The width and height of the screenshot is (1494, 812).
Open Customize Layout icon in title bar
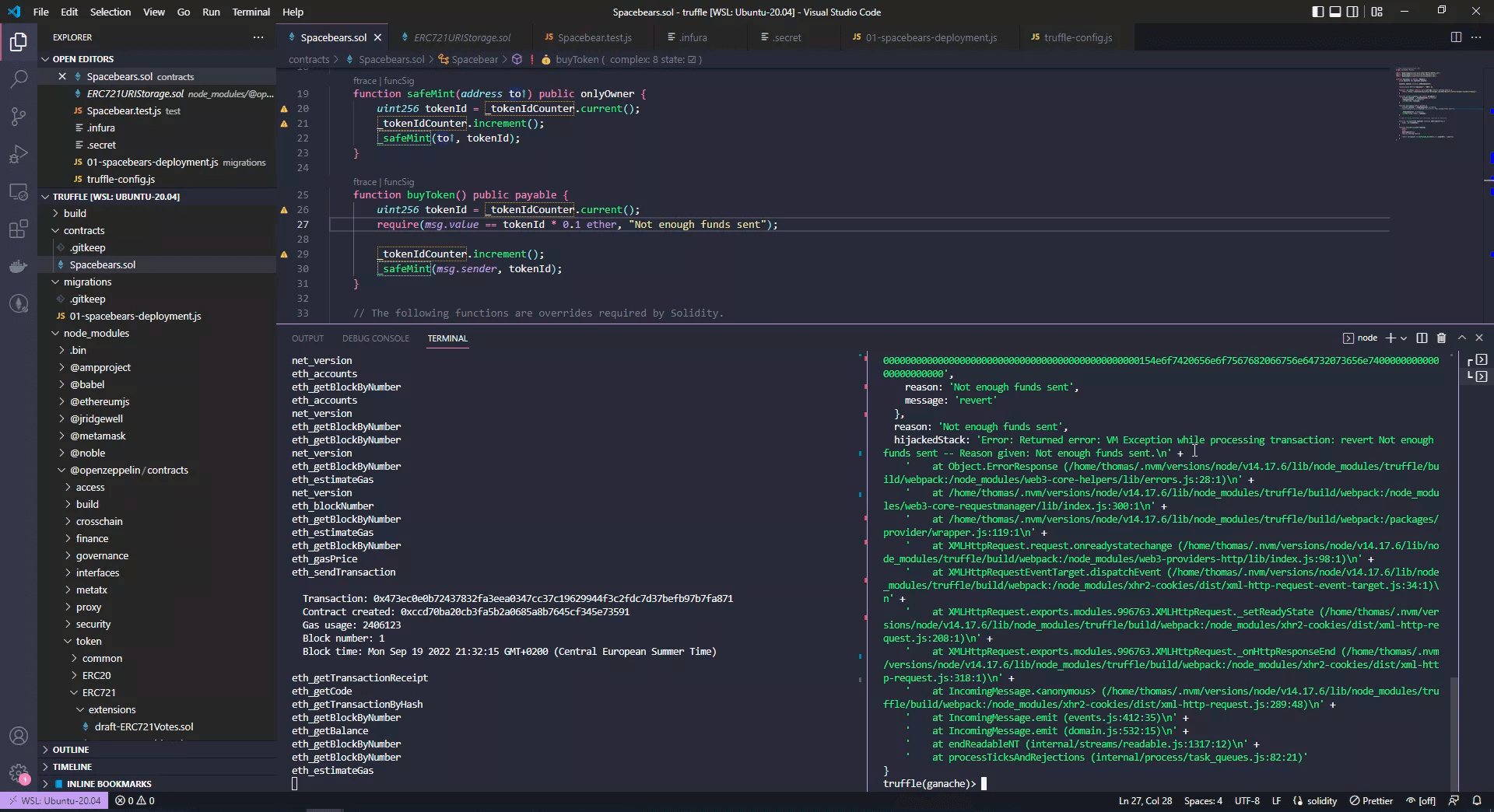coord(1377,12)
